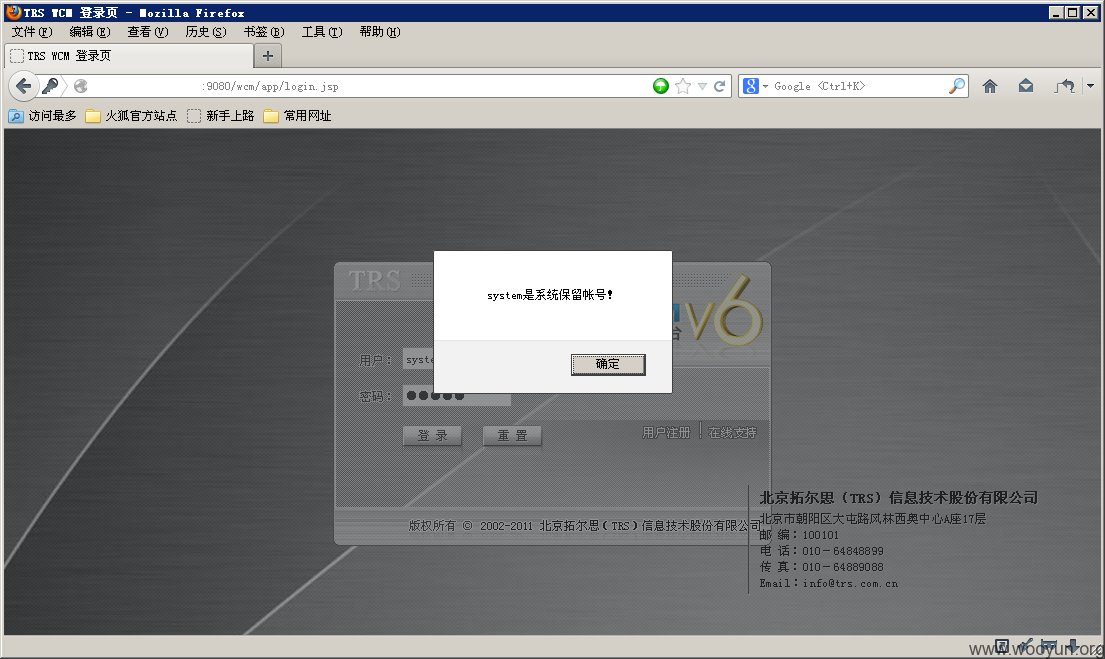Viewport: 1105px width, 659px height.
Task: Click the 密码 password field
Action: [x=457, y=395]
